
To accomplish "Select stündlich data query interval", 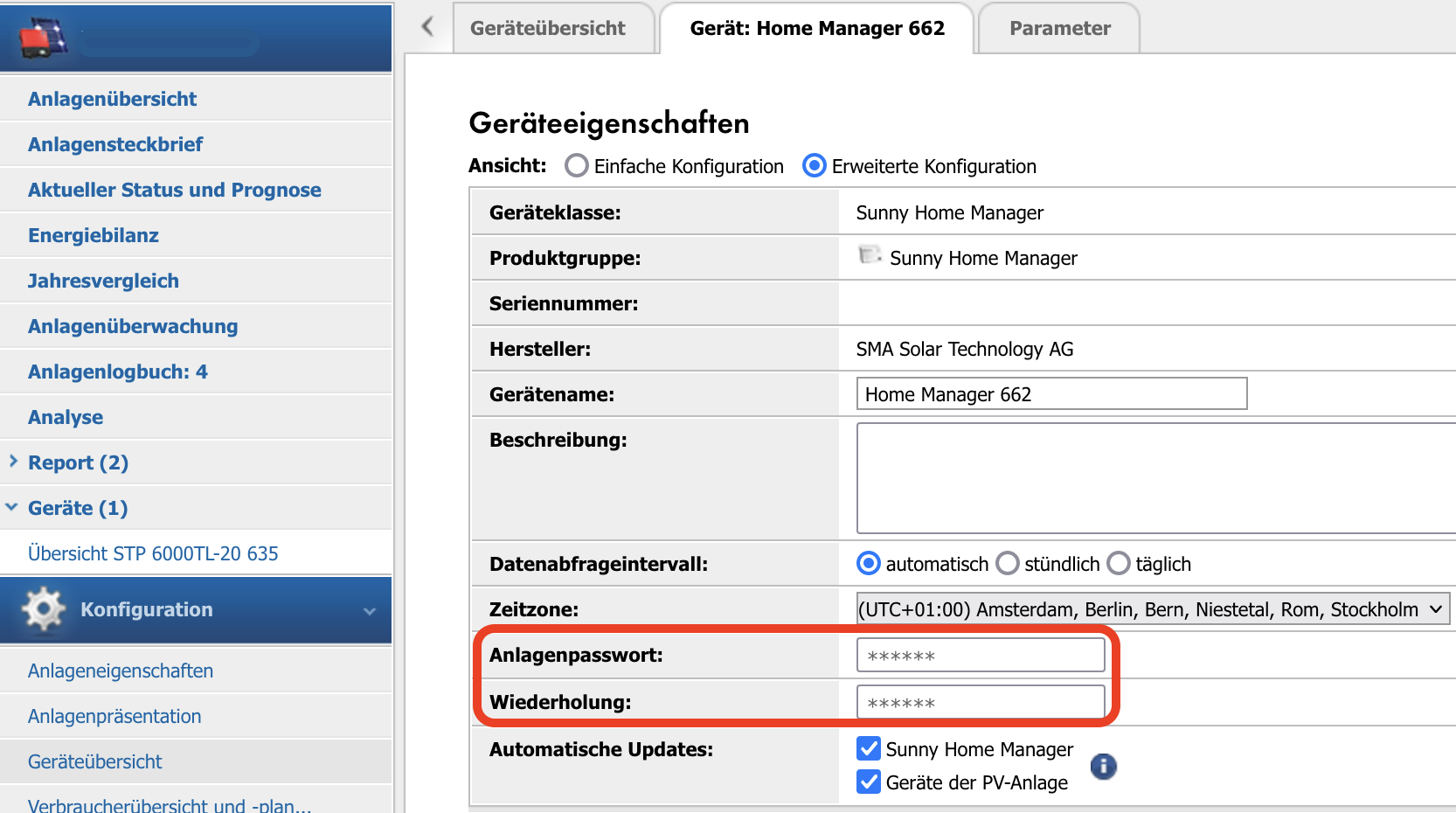I will click(1008, 564).
